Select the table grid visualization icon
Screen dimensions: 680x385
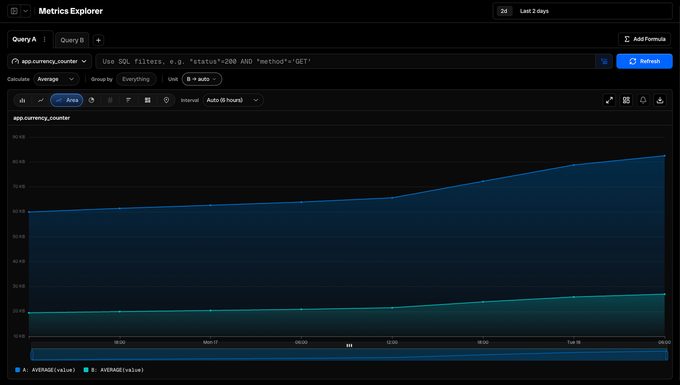pos(147,100)
